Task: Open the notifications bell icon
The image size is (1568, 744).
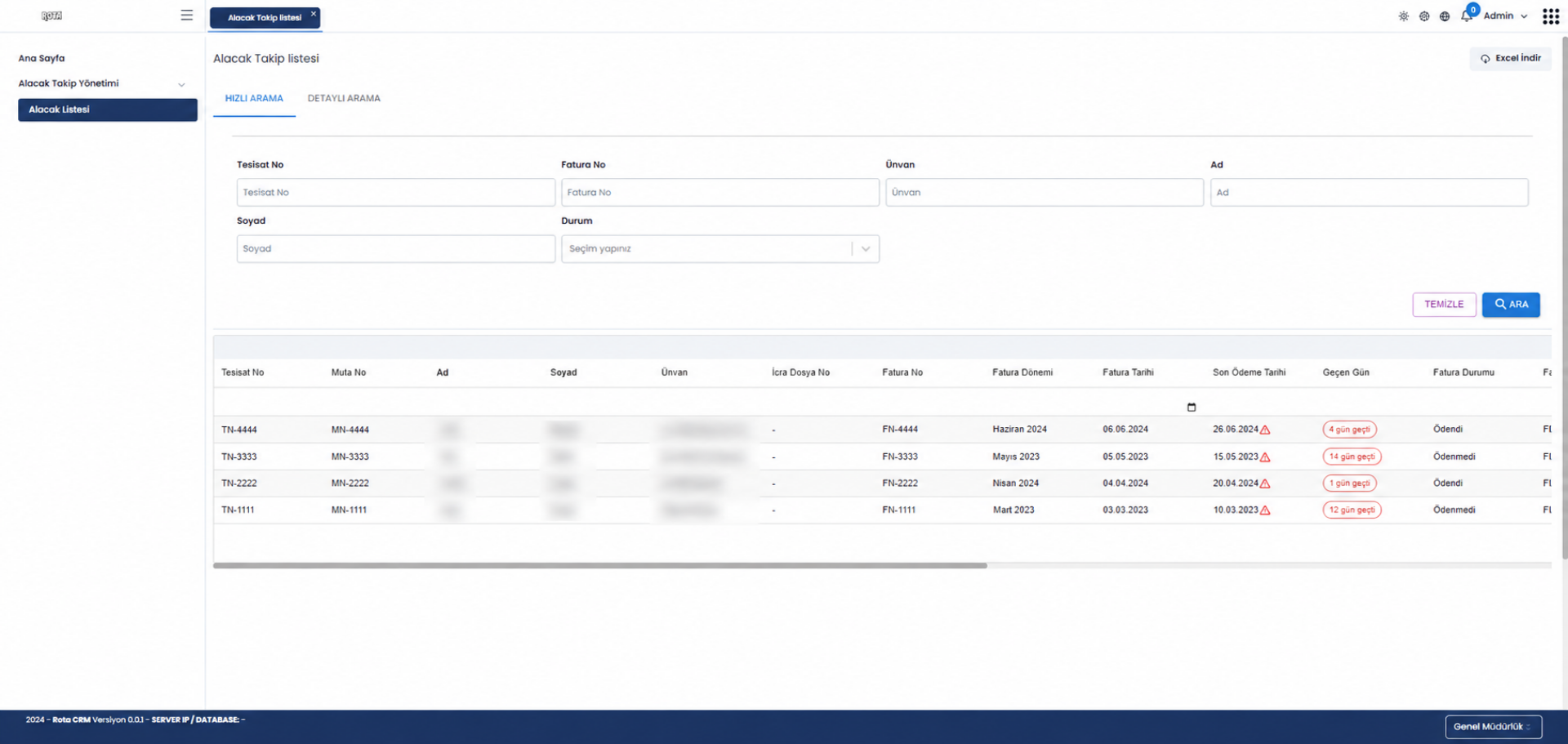Action: 1467,16
